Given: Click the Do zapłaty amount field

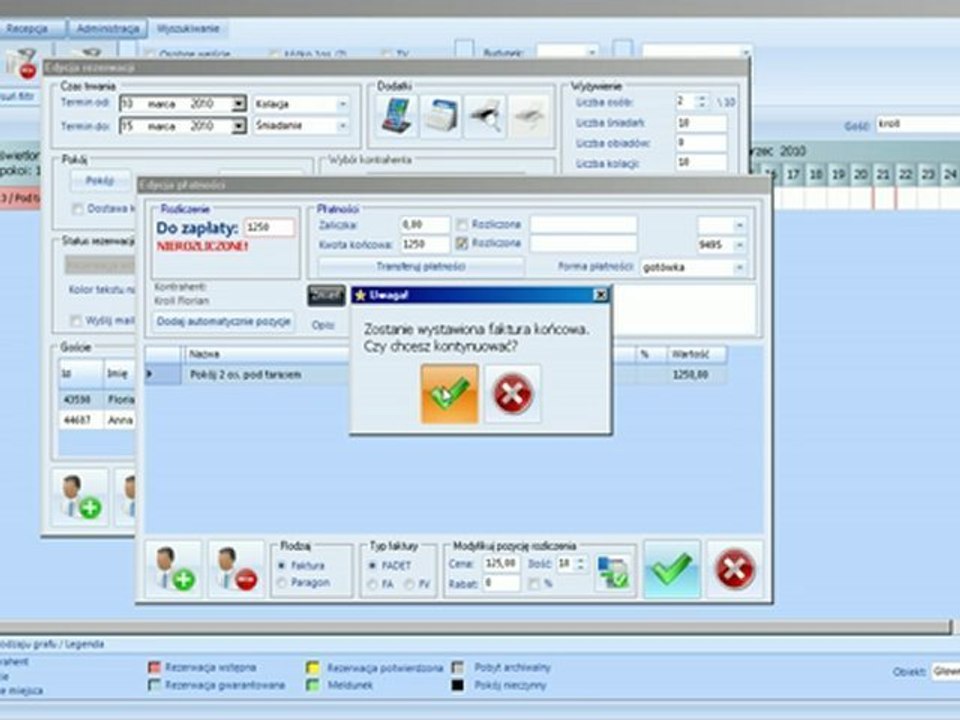Looking at the screenshot, I should click(269, 227).
